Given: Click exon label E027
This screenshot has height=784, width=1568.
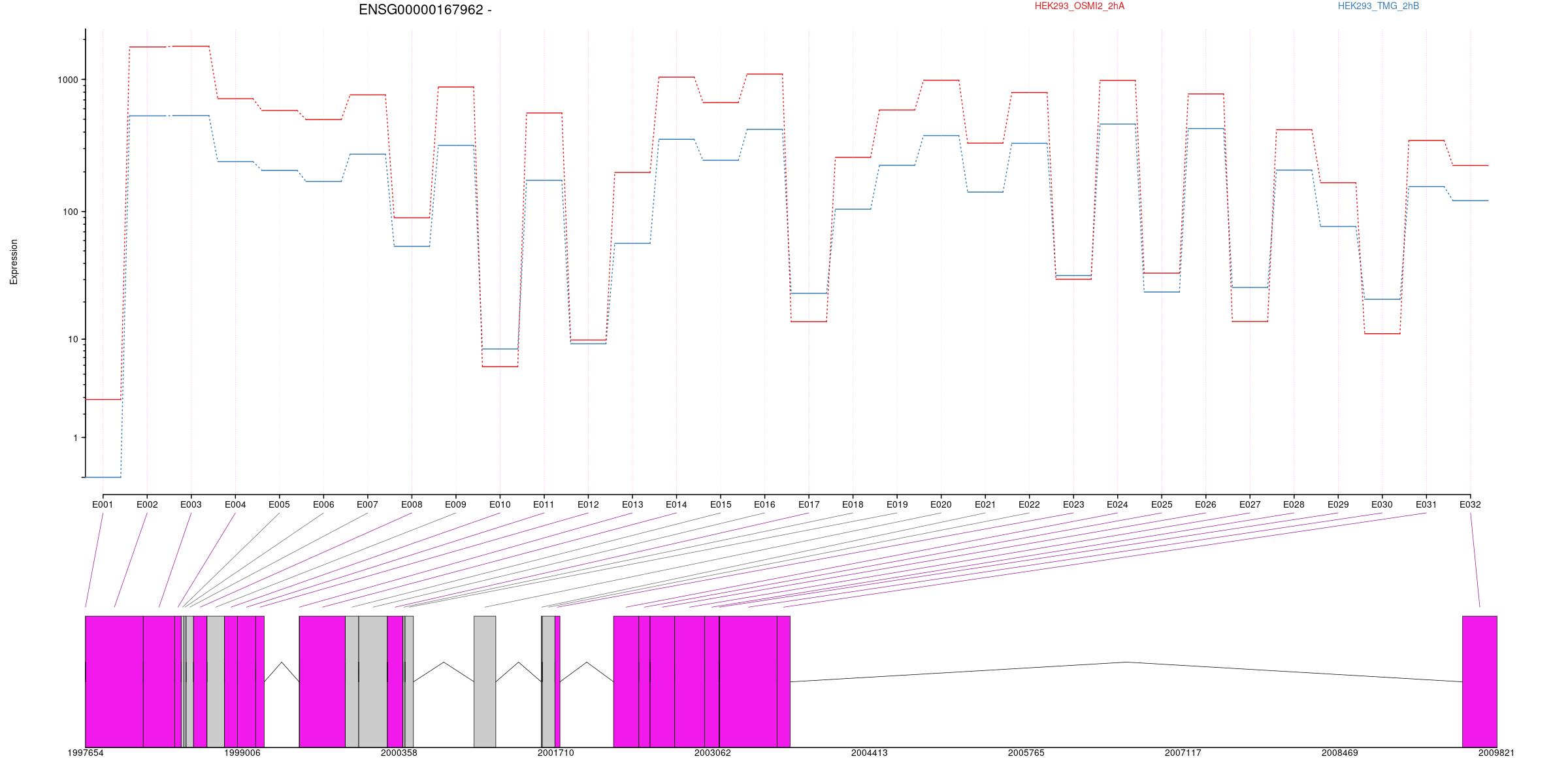Looking at the screenshot, I should point(1250,504).
